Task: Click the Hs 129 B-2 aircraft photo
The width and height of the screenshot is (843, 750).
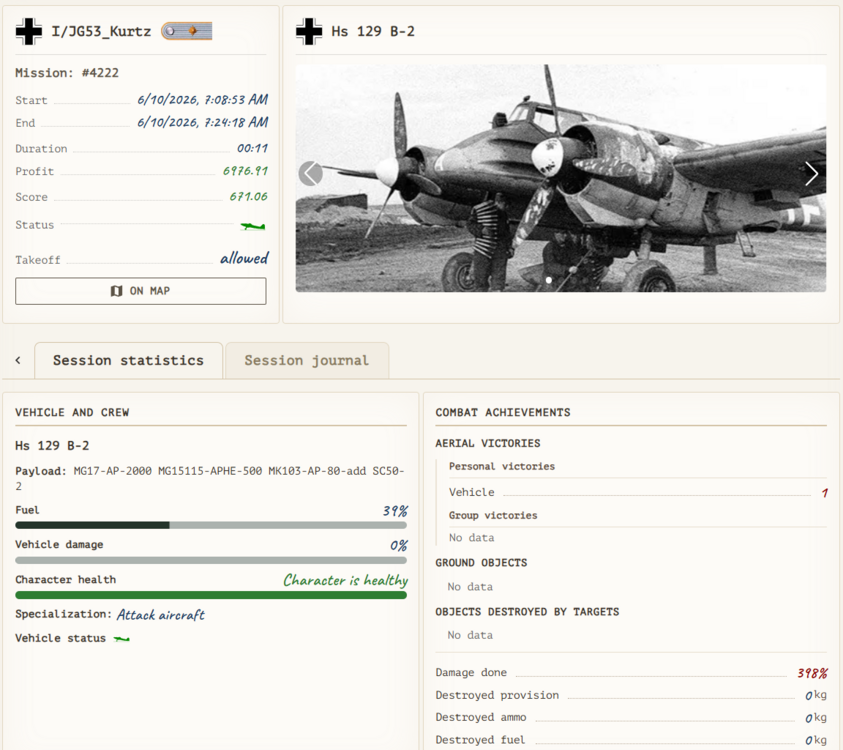Action: 561,178
